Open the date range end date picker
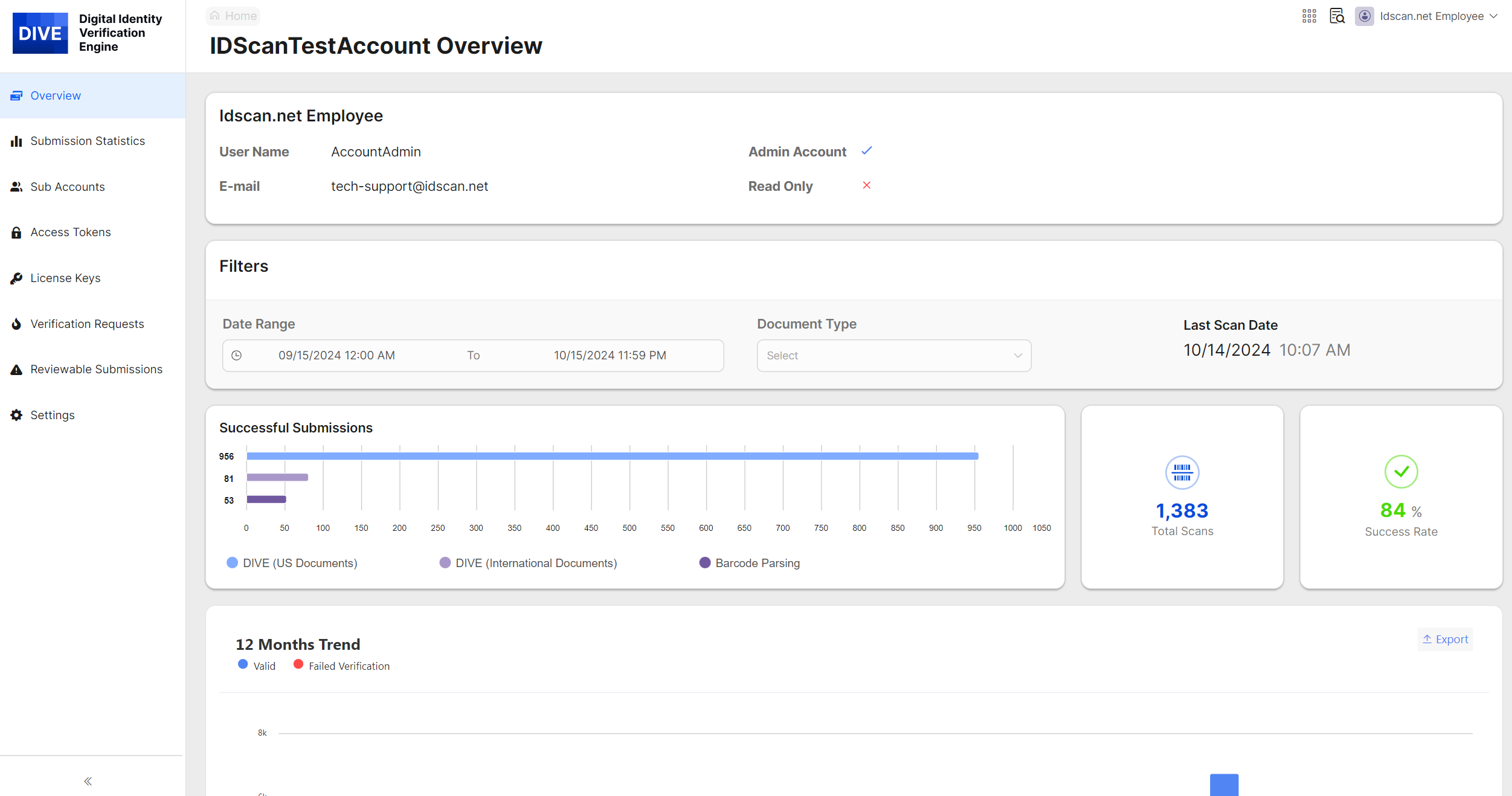 610,356
